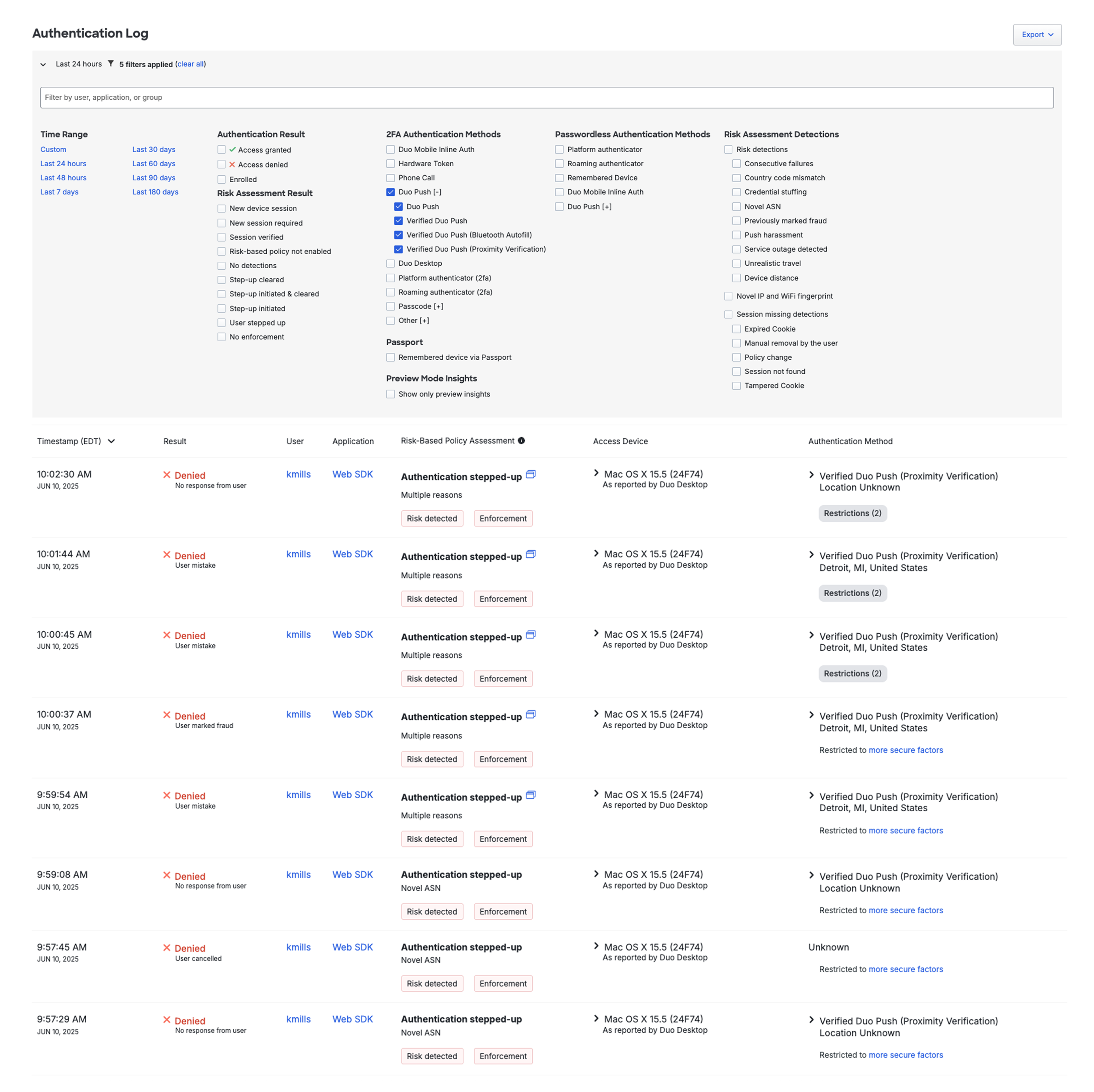
Task: Open details icon on 10:00:37 AM stepped-up entry
Action: point(531,715)
